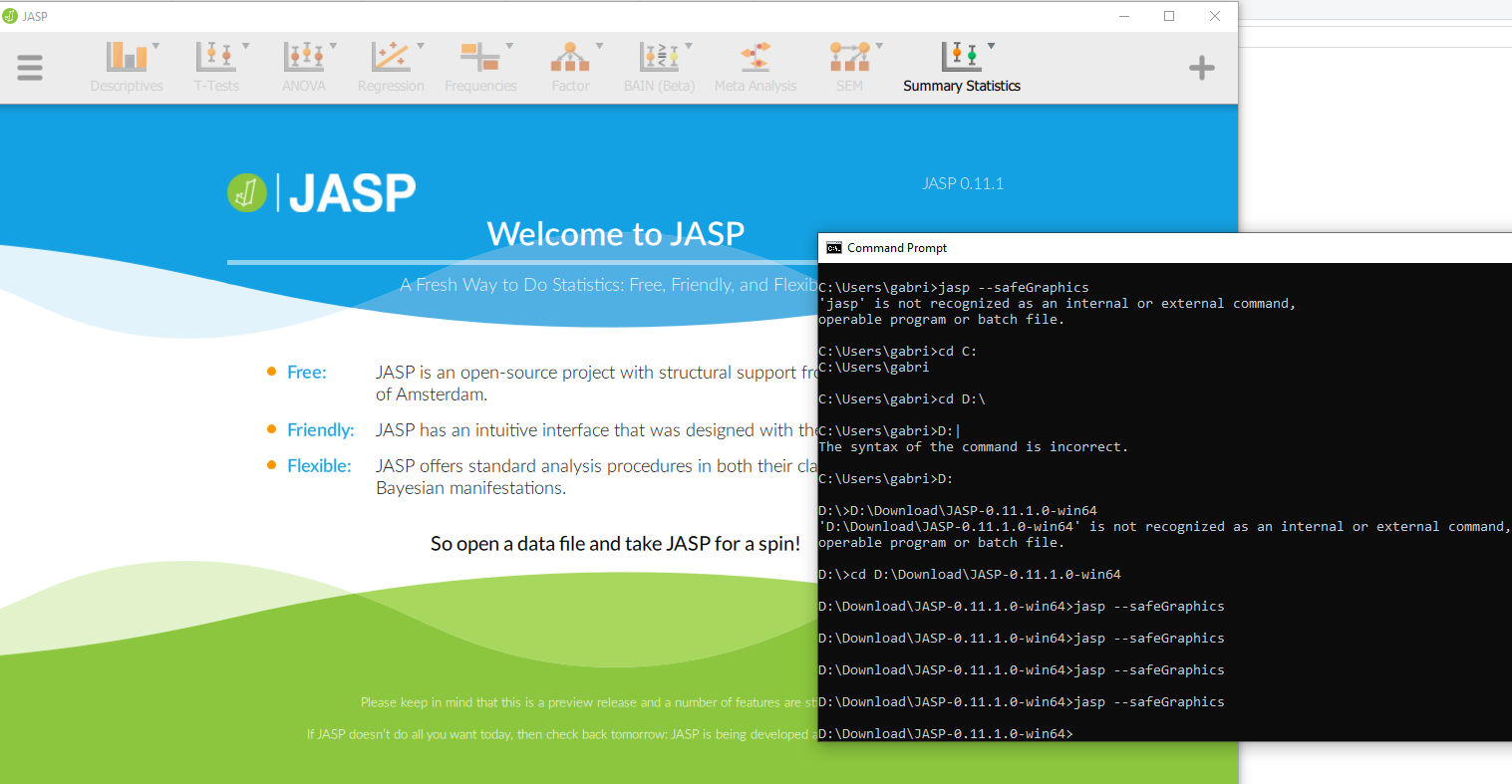This screenshot has width=1512, height=784.
Task: Open the JASP hamburger main menu
Action: pyautogui.click(x=30, y=68)
